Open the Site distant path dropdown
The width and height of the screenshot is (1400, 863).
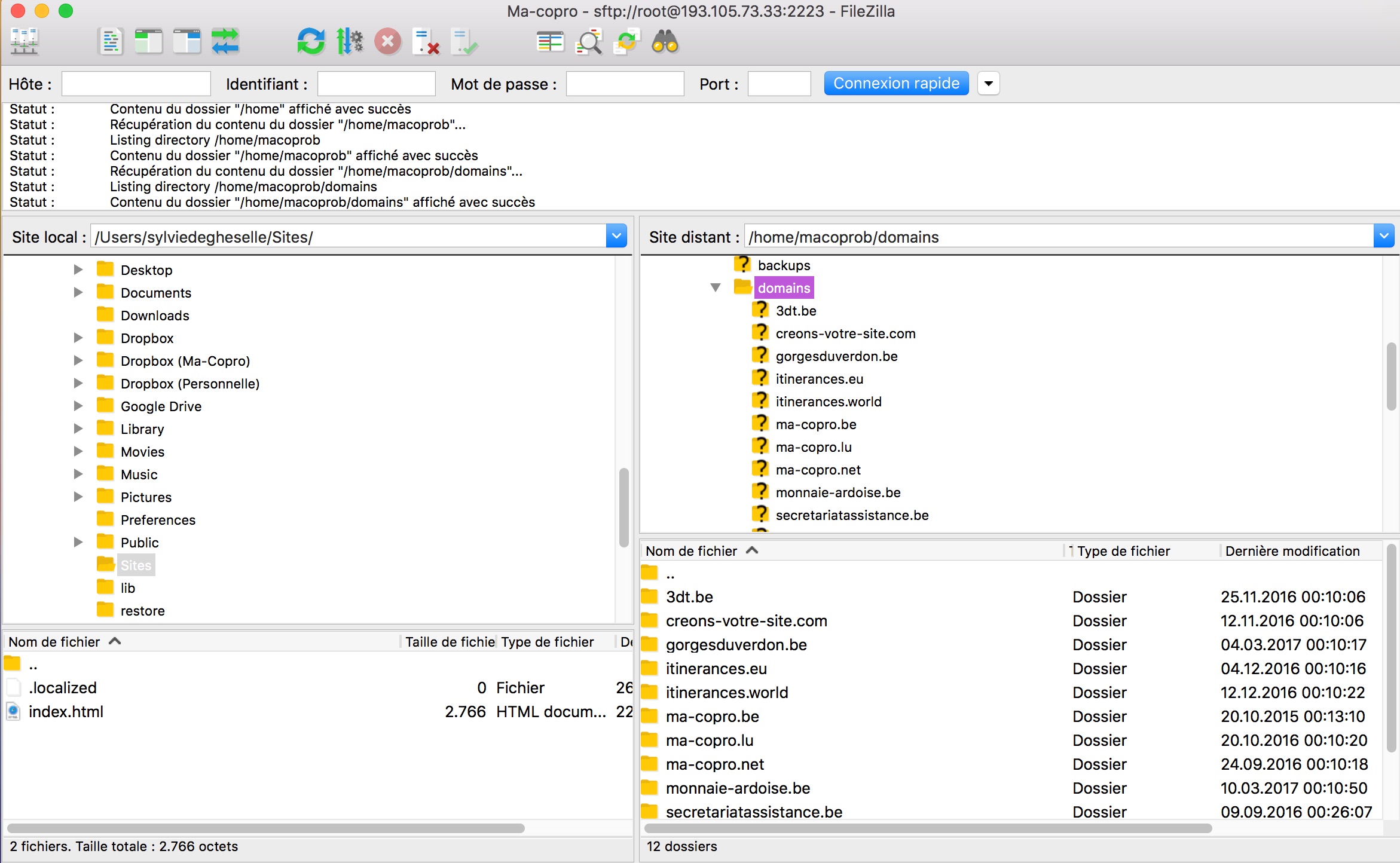(x=1384, y=237)
